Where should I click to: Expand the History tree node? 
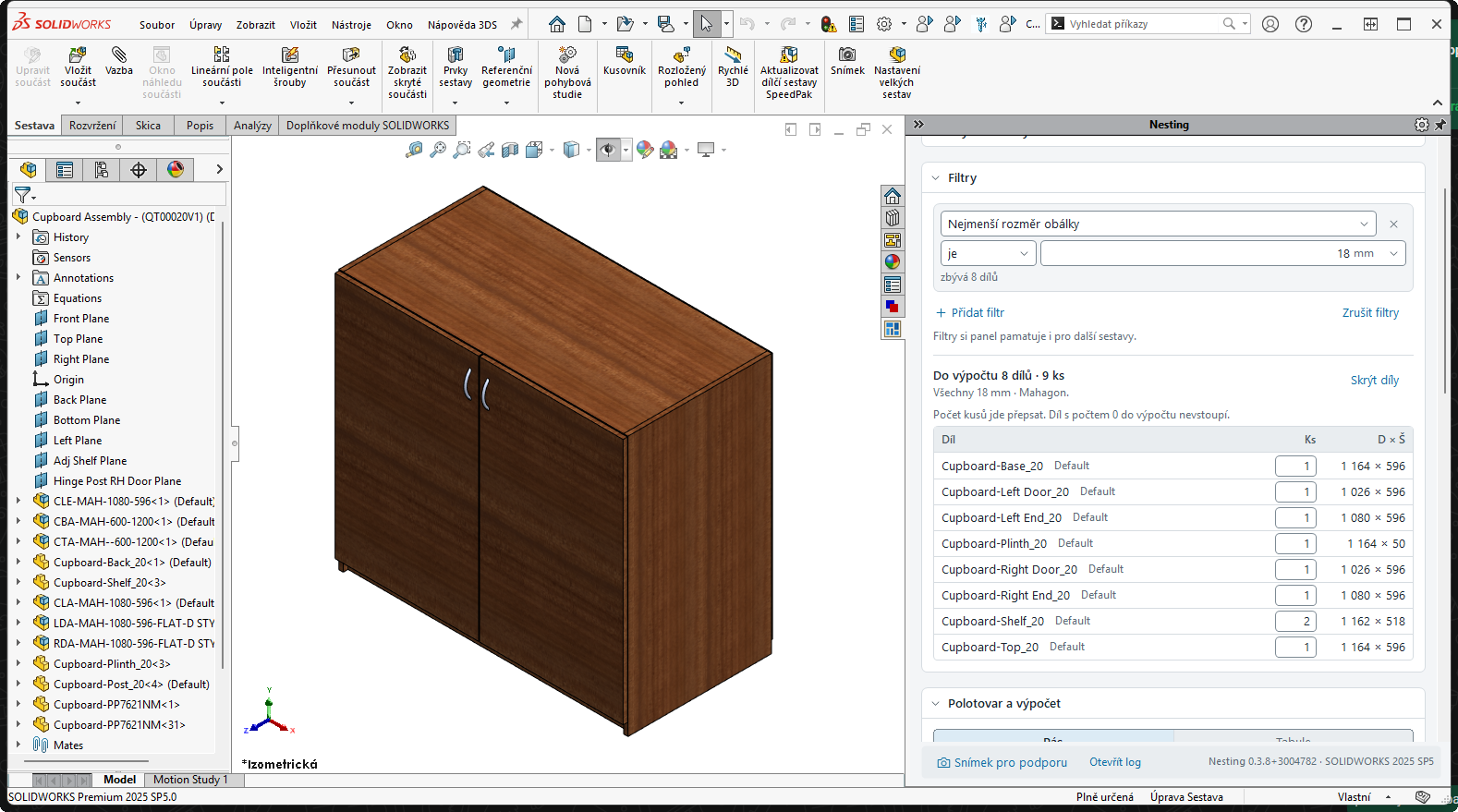pyautogui.click(x=18, y=237)
